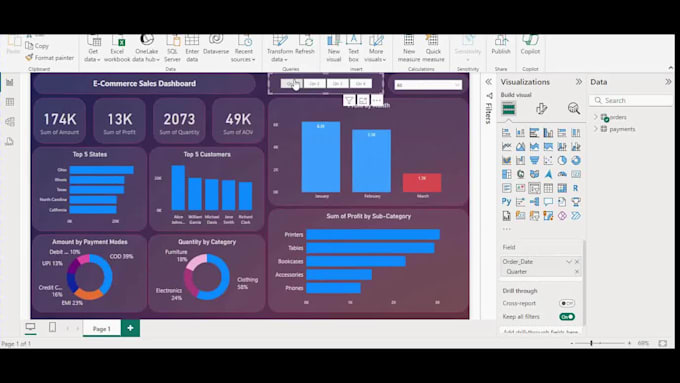
Task: Choose the pie chart visual
Action: pos(562,160)
